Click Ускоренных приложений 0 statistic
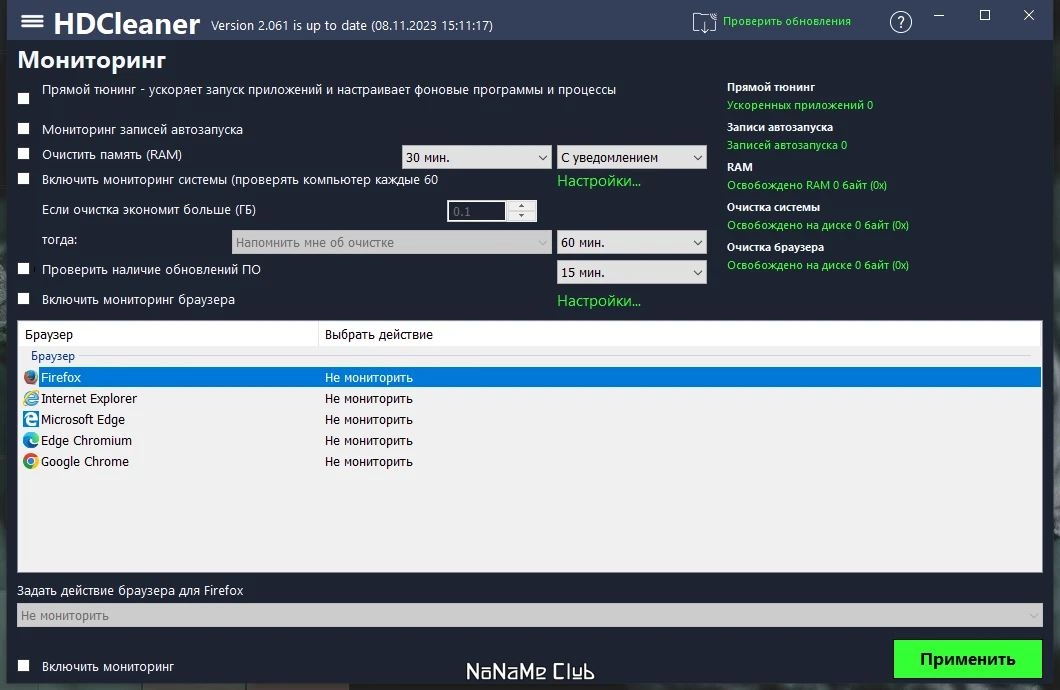Viewport: 1060px width, 690px height. coord(800,105)
